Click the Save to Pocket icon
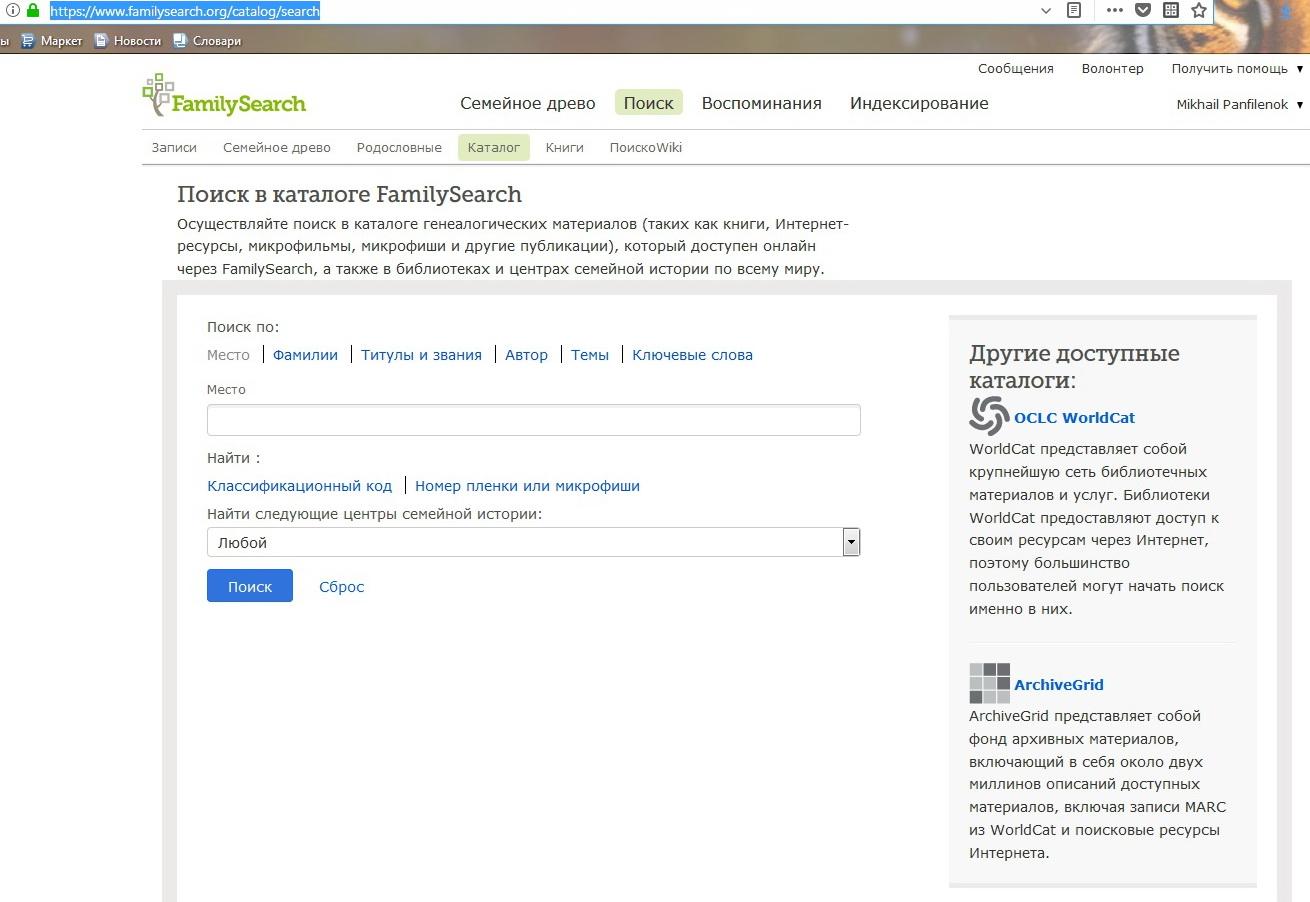The image size is (1310, 902). pyautogui.click(x=1143, y=11)
